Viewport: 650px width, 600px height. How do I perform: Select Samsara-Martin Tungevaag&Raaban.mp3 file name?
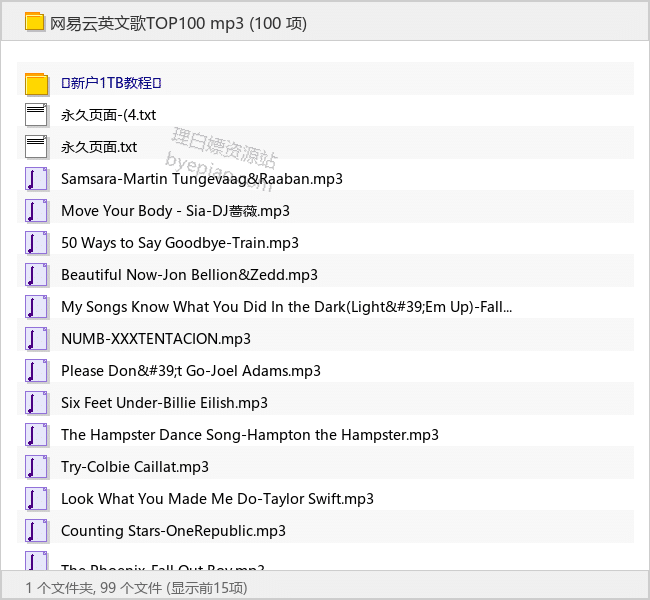(x=202, y=179)
